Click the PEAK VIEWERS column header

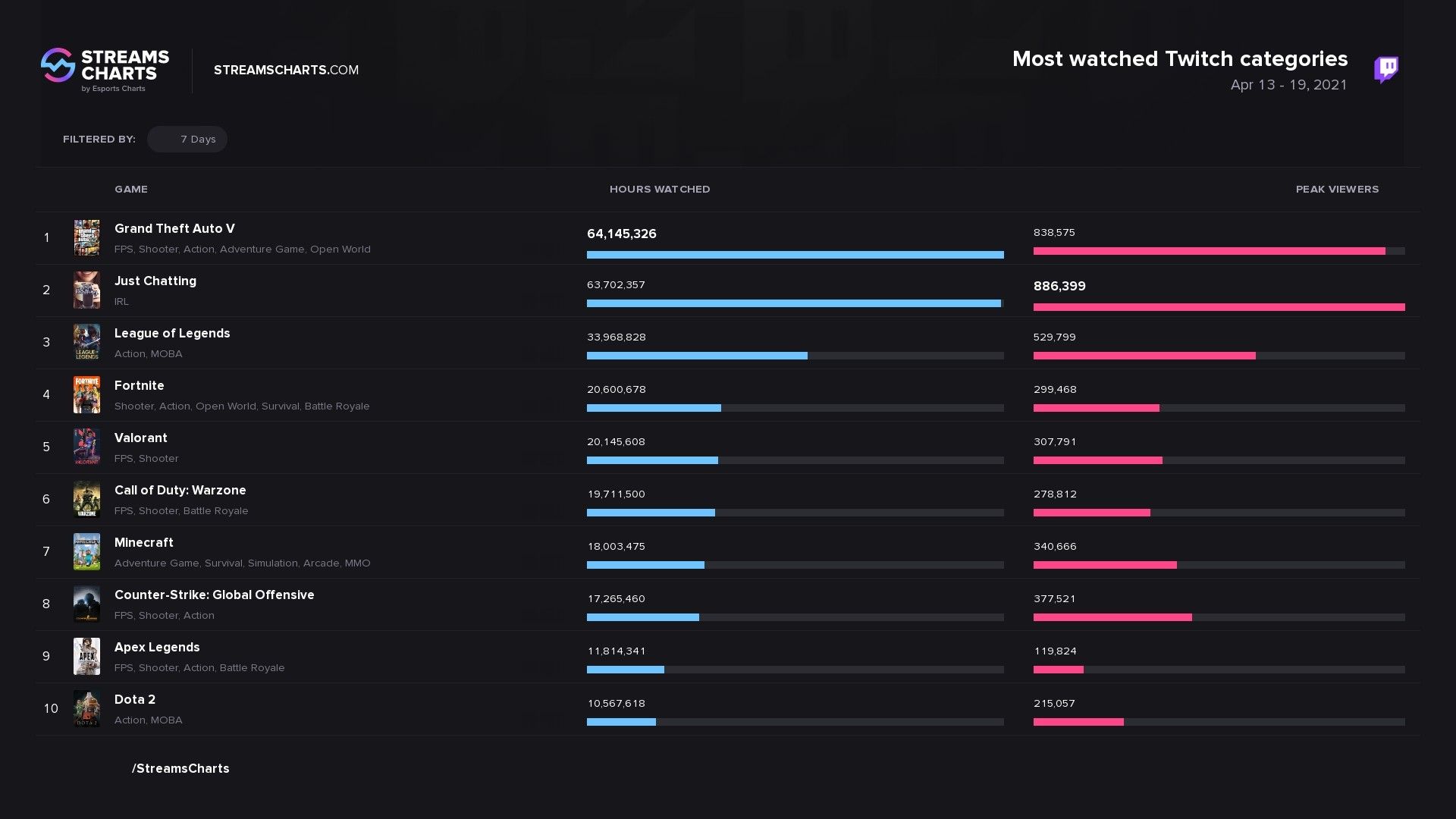point(1337,189)
